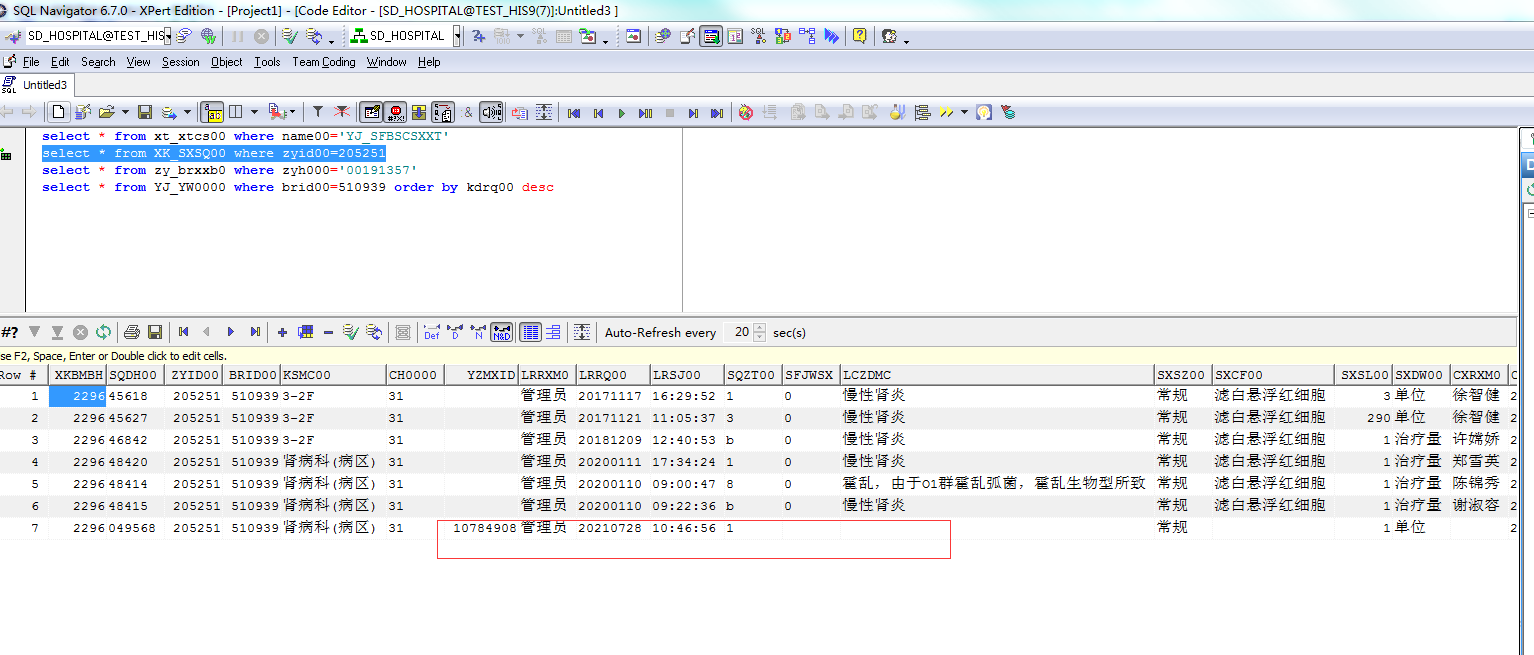Open the Team Coding menu

[x=323, y=62]
